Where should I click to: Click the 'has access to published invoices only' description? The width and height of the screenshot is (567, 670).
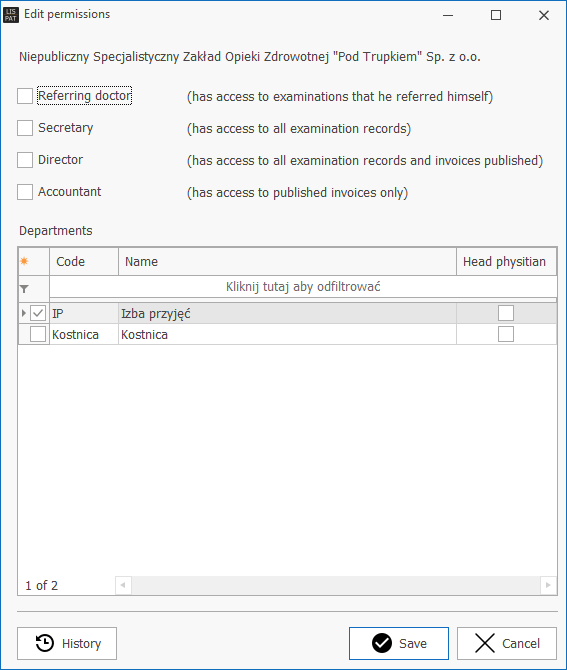[x=297, y=193]
